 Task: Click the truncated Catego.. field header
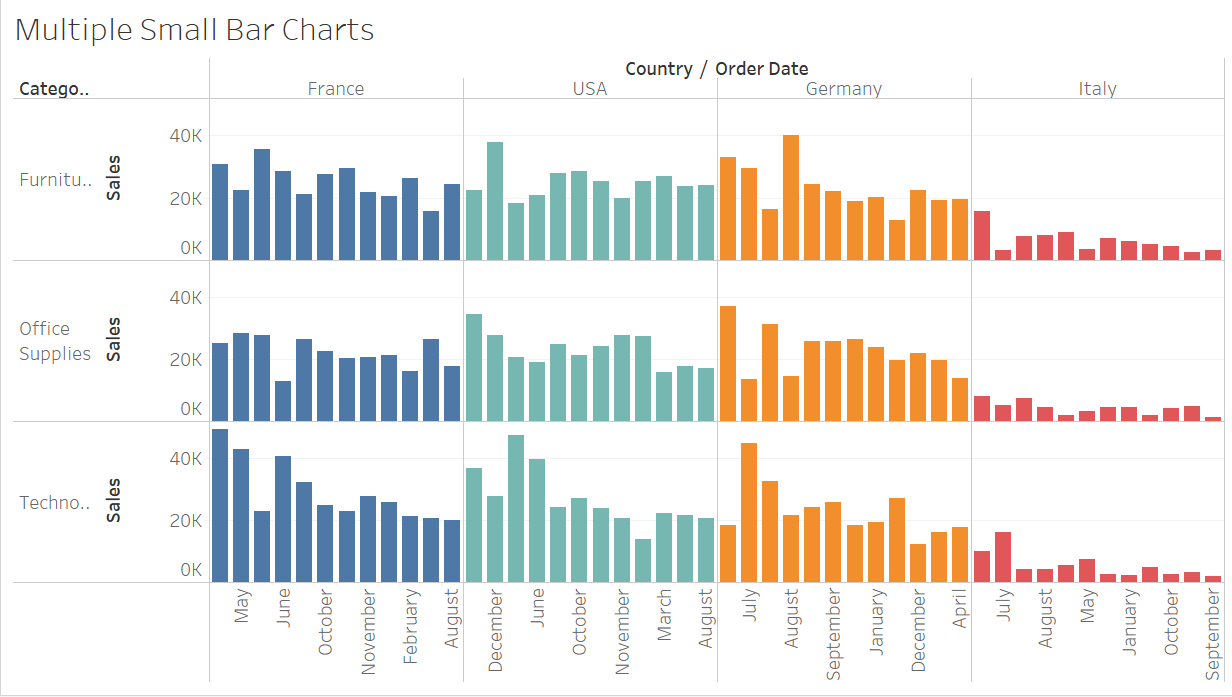click(x=54, y=89)
